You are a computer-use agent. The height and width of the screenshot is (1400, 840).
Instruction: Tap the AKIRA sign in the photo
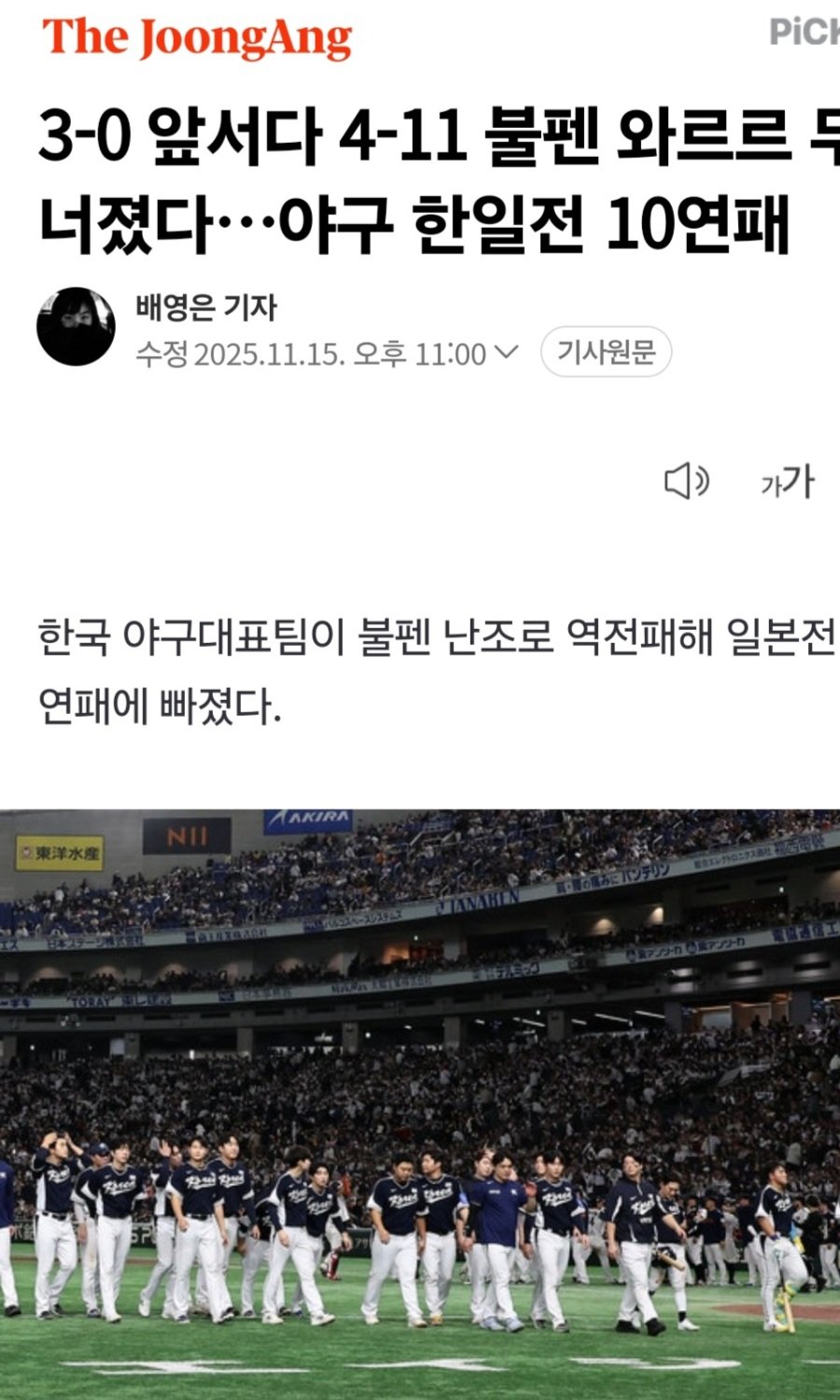(x=308, y=820)
